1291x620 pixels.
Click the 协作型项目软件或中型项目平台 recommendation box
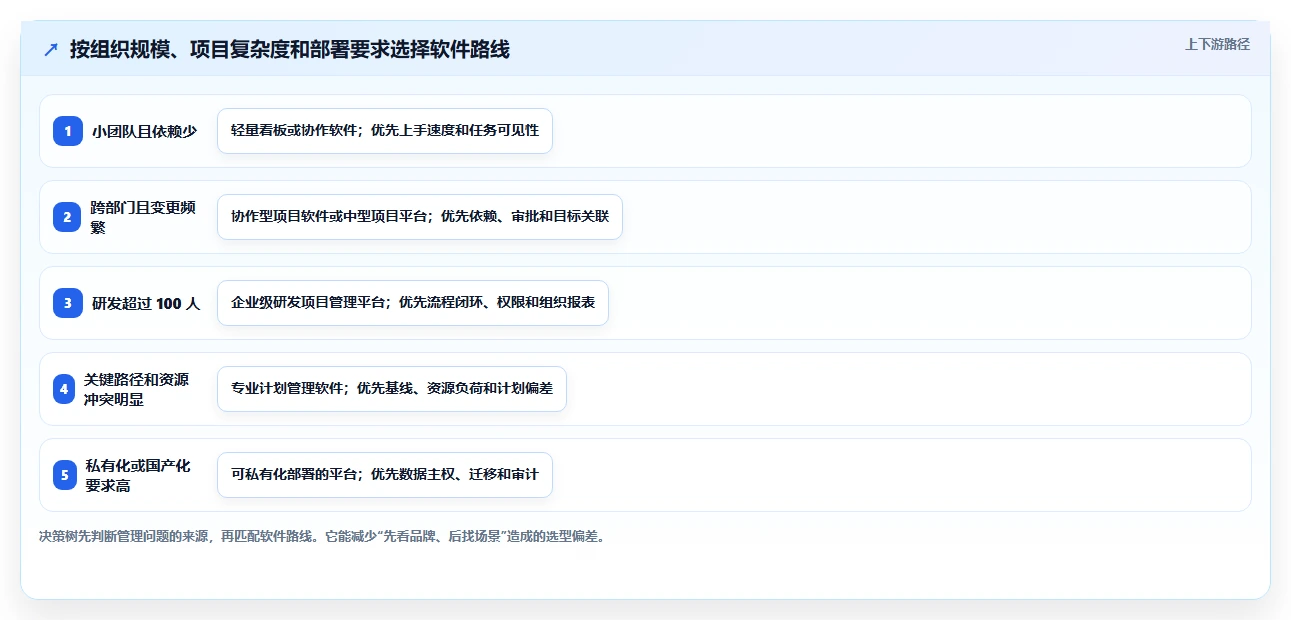pos(420,217)
